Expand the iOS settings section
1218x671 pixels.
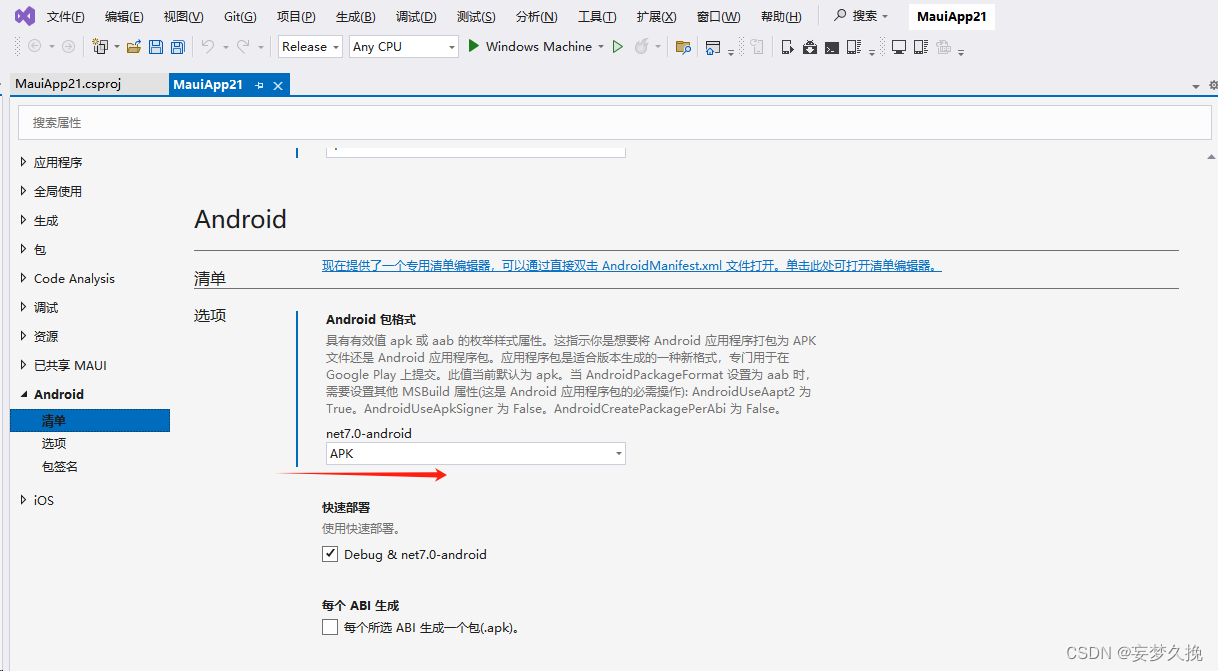[41, 500]
